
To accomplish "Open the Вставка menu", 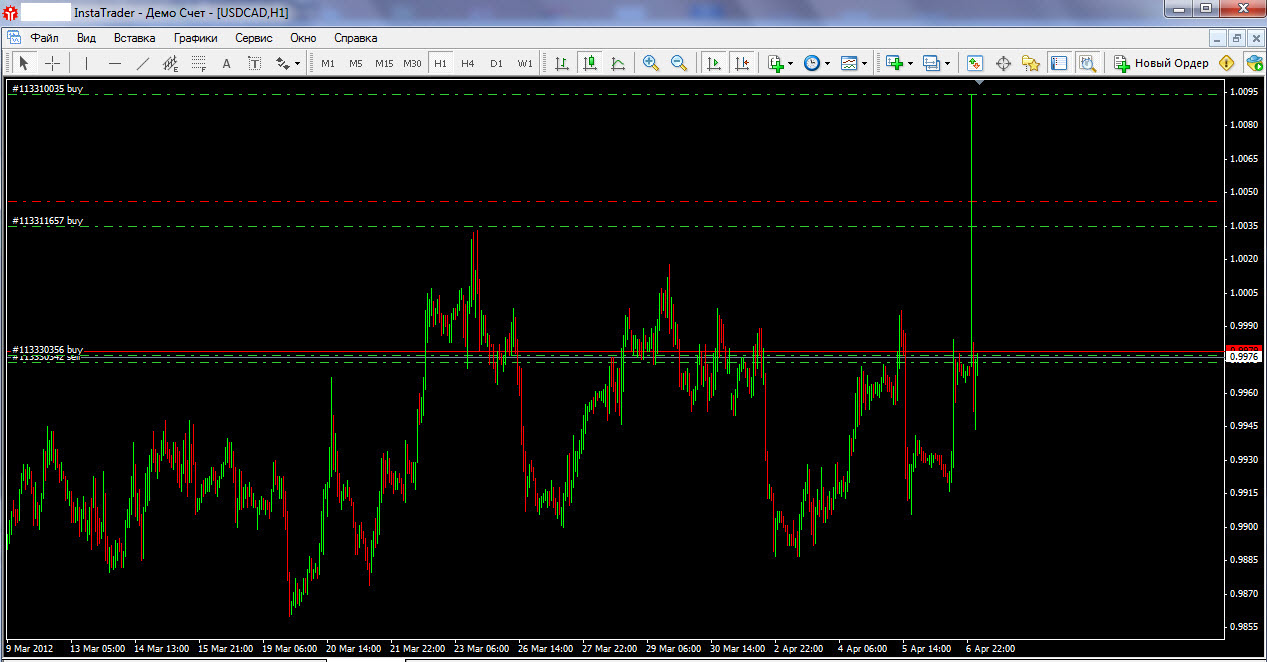I will pyautogui.click(x=134, y=38).
